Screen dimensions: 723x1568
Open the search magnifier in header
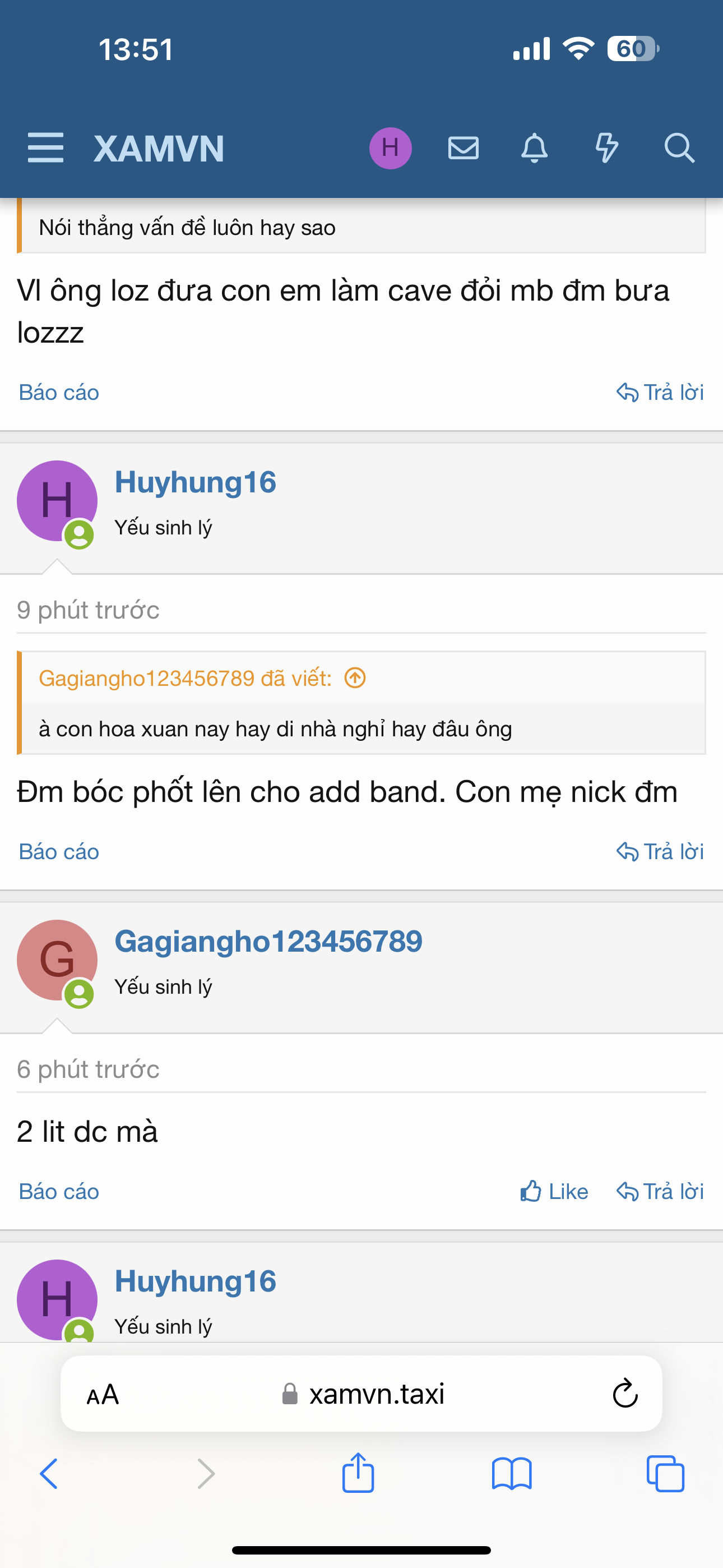(x=679, y=148)
